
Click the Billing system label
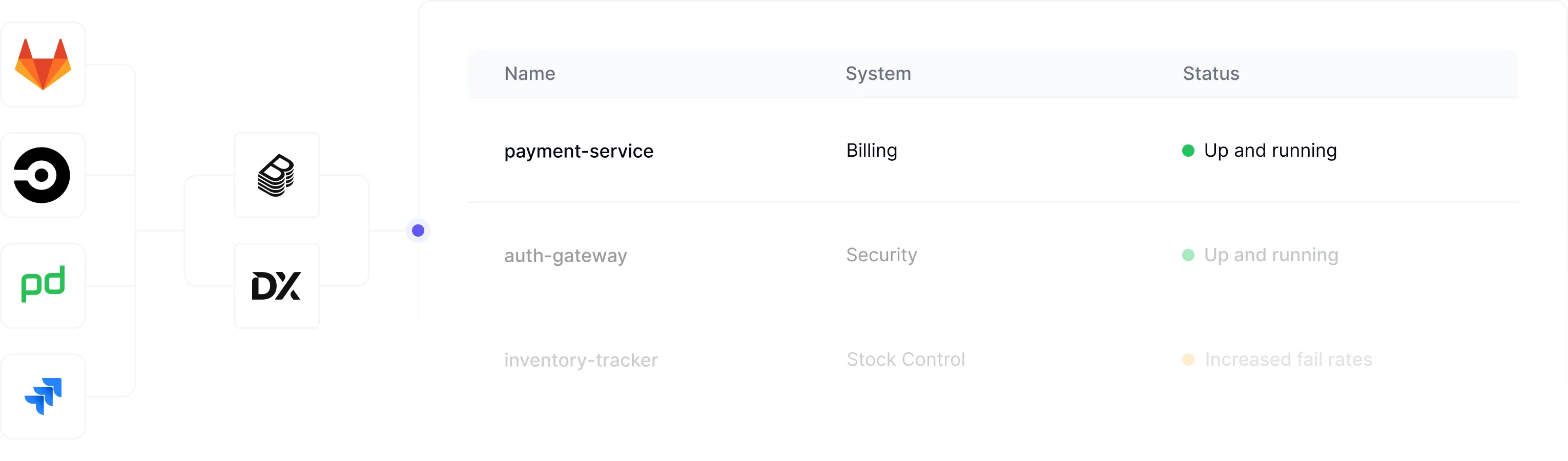(872, 150)
